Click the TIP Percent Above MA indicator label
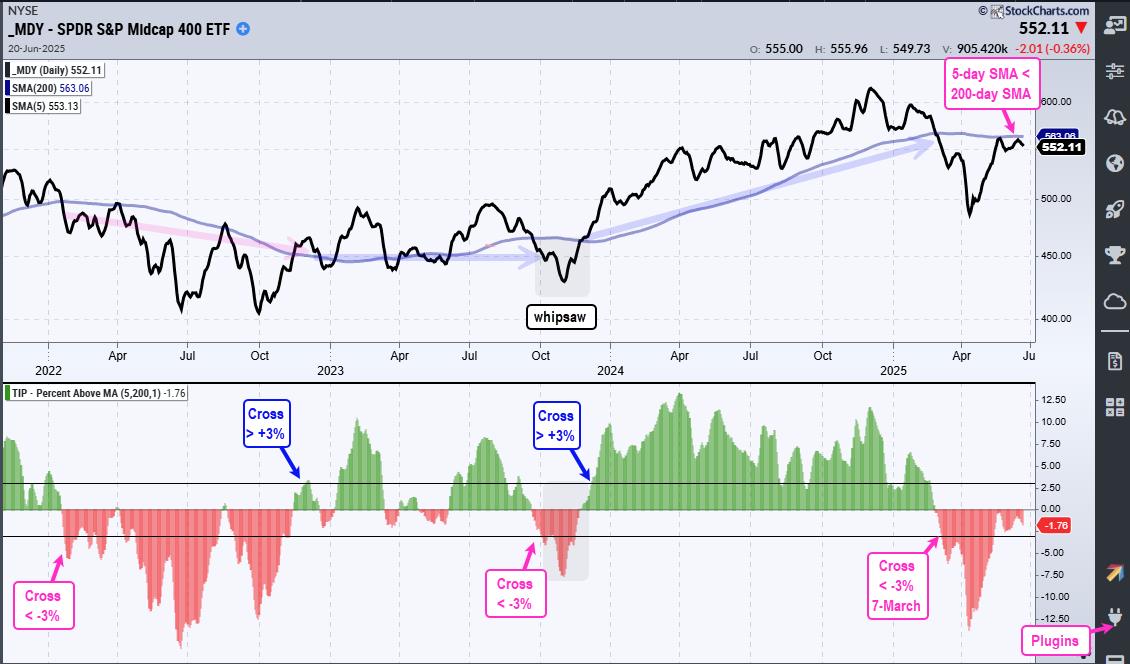This screenshot has width=1130, height=664. click(110, 393)
